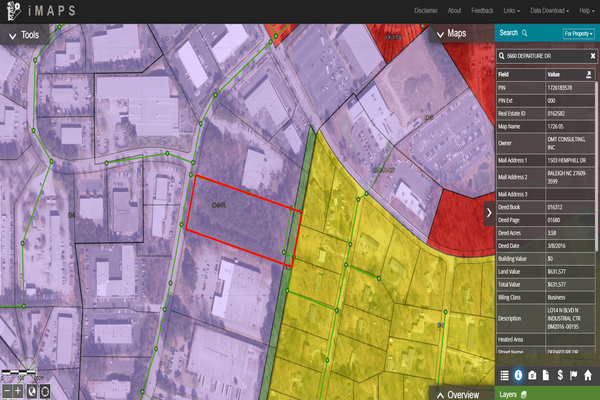Expand the Overview panel
Viewport: 600px width, 400px height.
[x=438, y=395]
